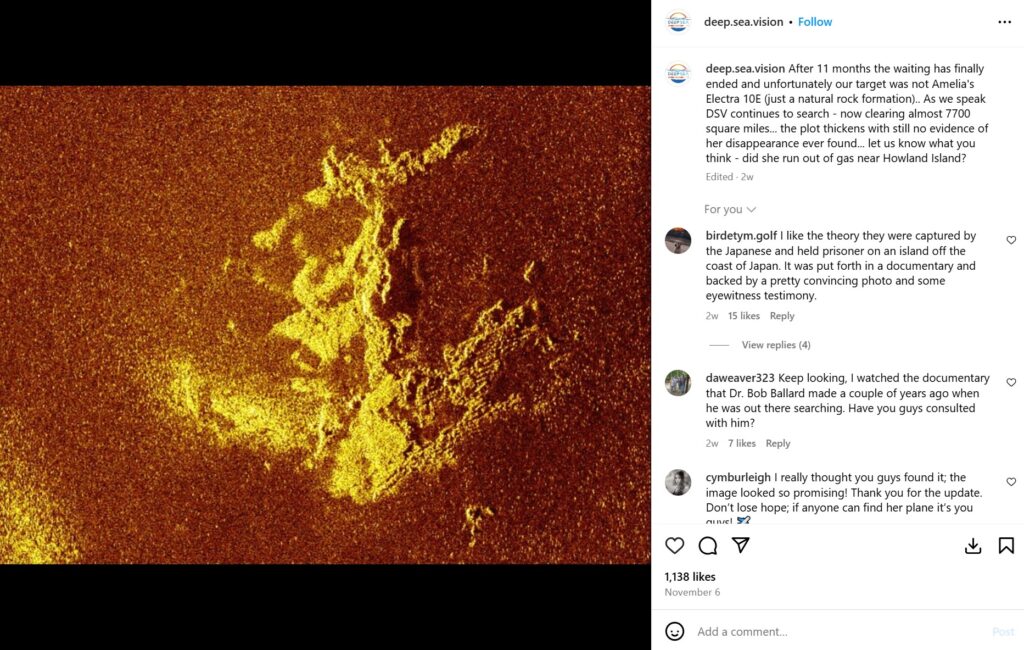Follow the deep.sea.vision account
This screenshot has height=650, width=1024.
click(x=815, y=22)
